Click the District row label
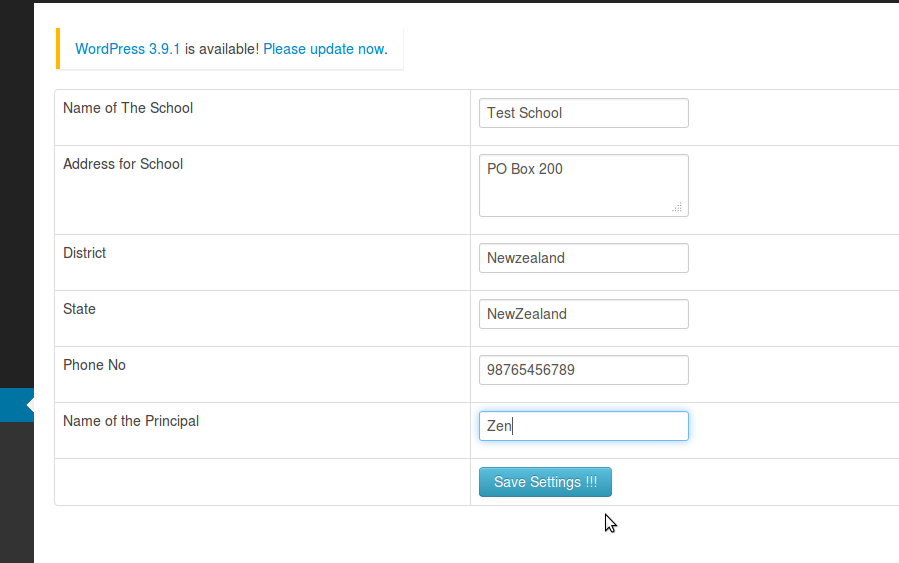The width and height of the screenshot is (899, 563). click(x=85, y=253)
